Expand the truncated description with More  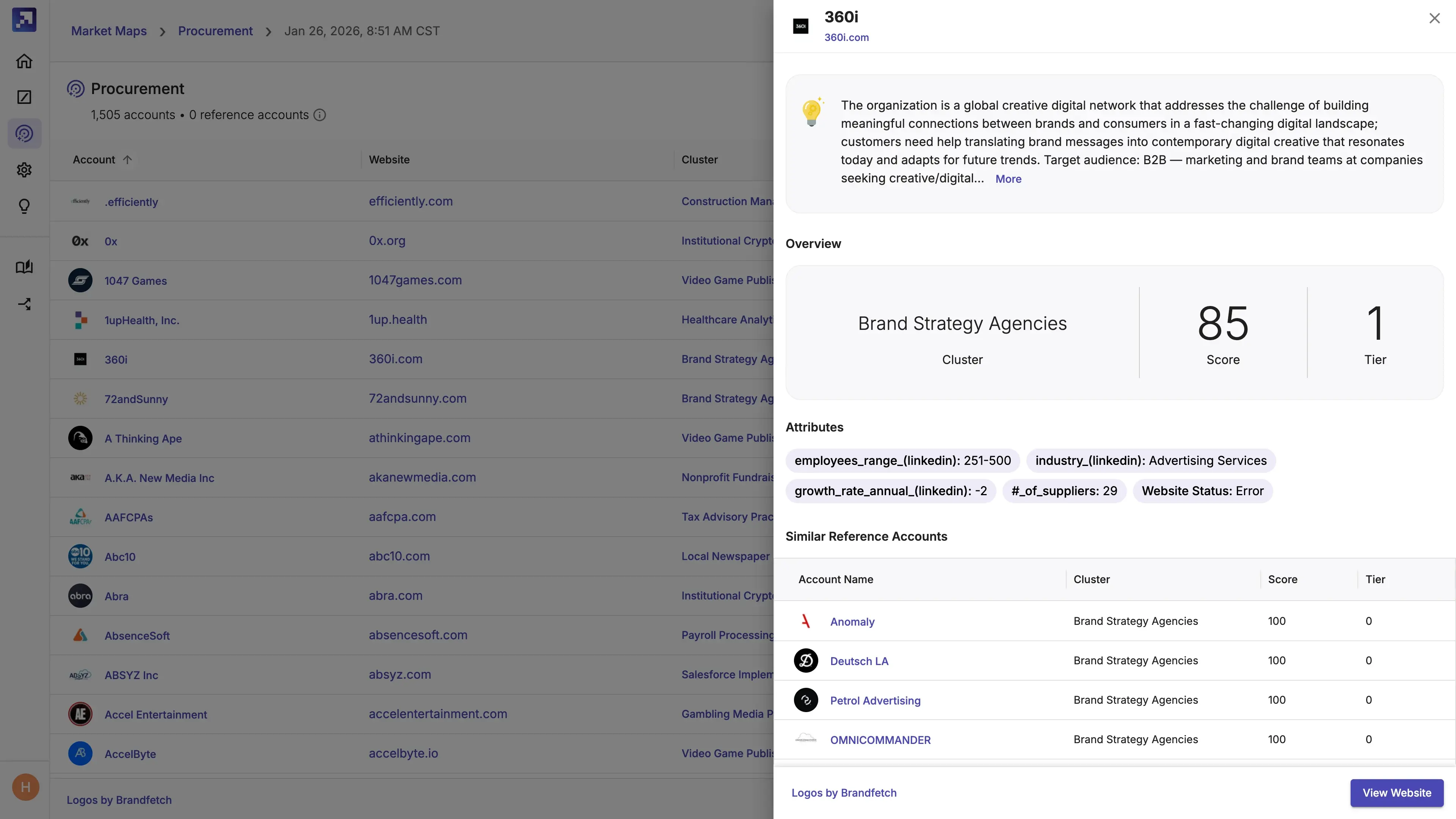point(1008,179)
